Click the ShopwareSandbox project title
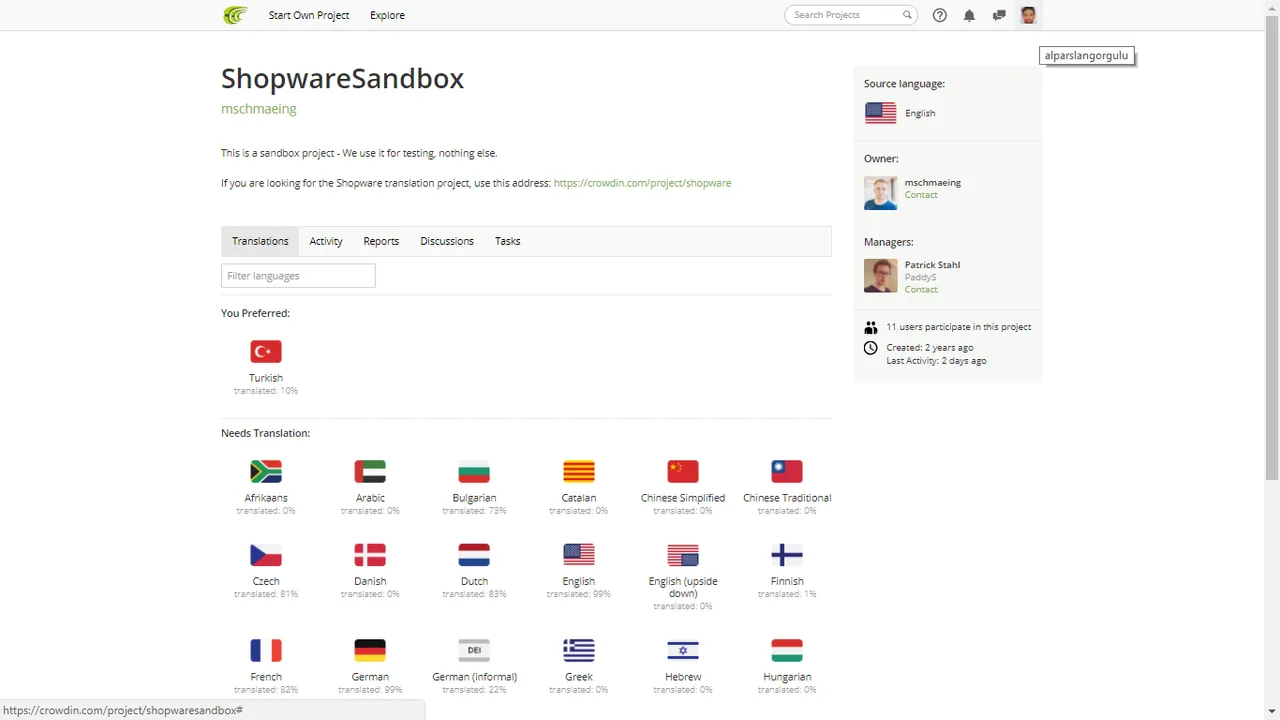The image size is (1280, 720). [x=342, y=78]
